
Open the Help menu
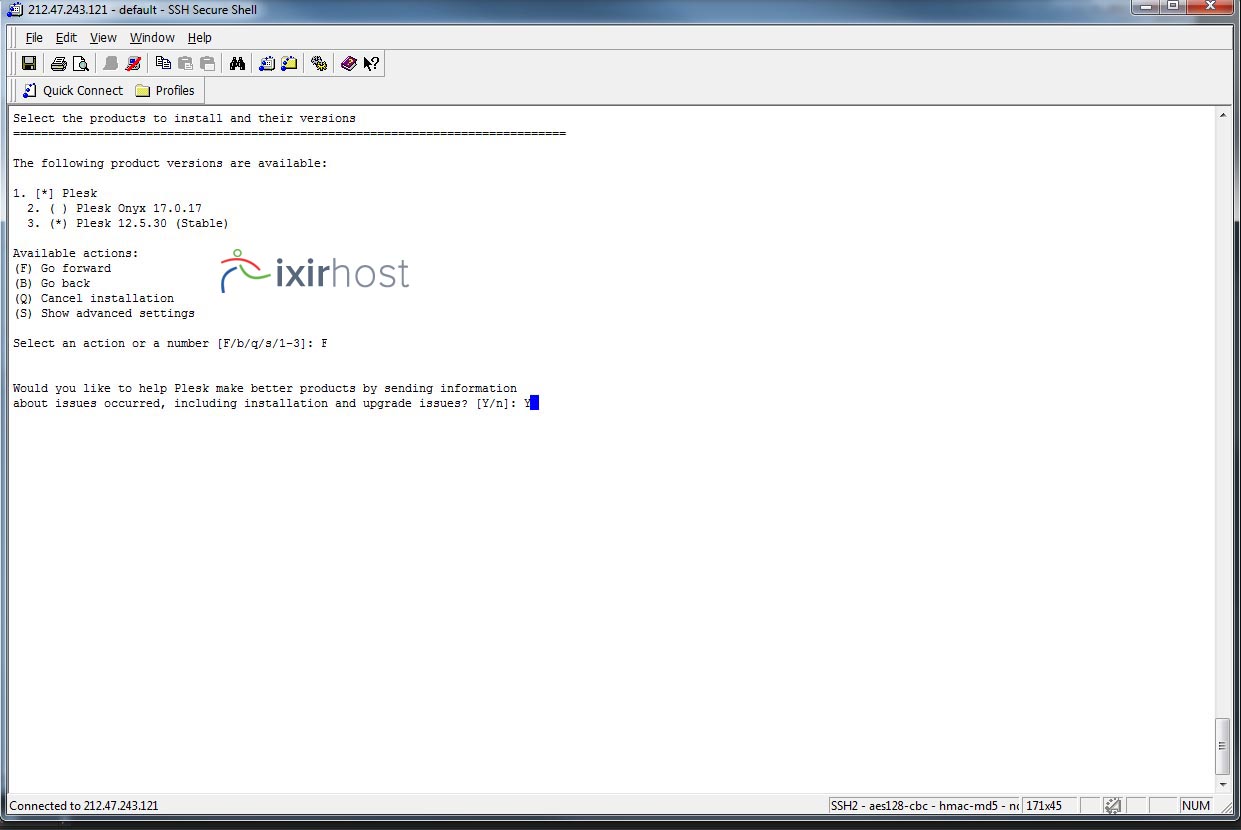point(200,38)
